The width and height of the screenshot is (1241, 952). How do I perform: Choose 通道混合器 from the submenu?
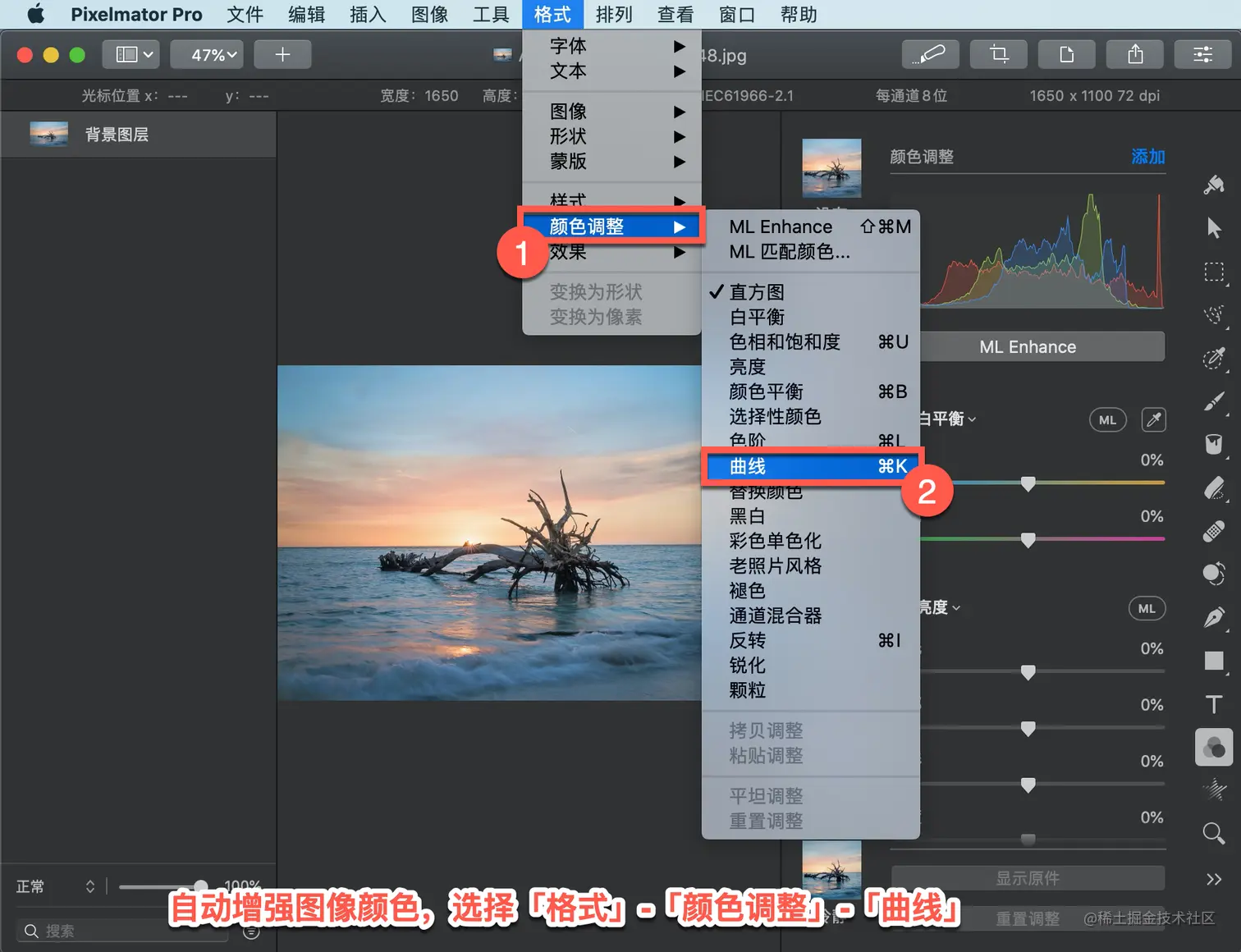pos(810,616)
